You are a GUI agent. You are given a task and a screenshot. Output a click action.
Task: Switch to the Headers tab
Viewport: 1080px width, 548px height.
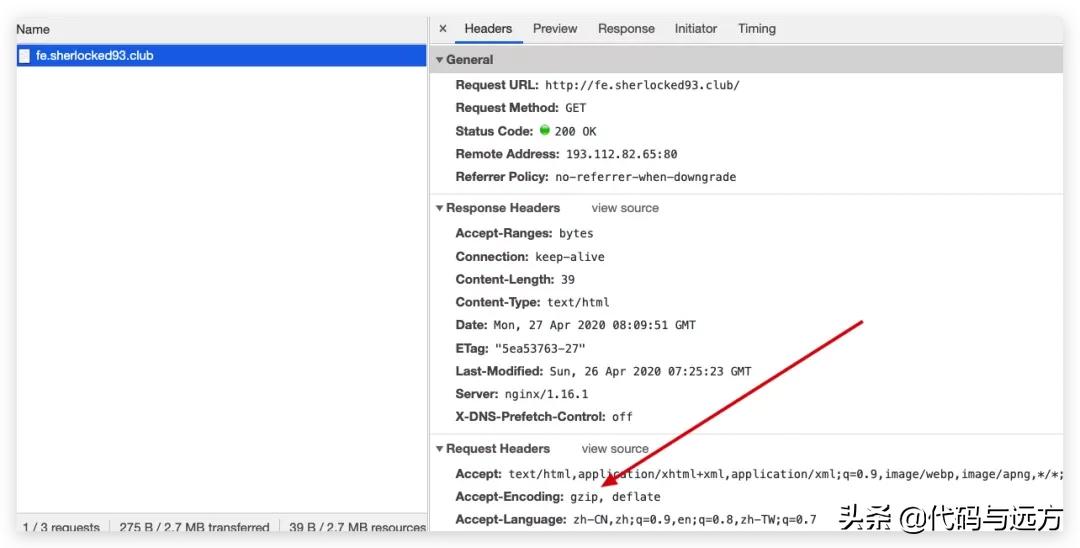click(488, 29)
